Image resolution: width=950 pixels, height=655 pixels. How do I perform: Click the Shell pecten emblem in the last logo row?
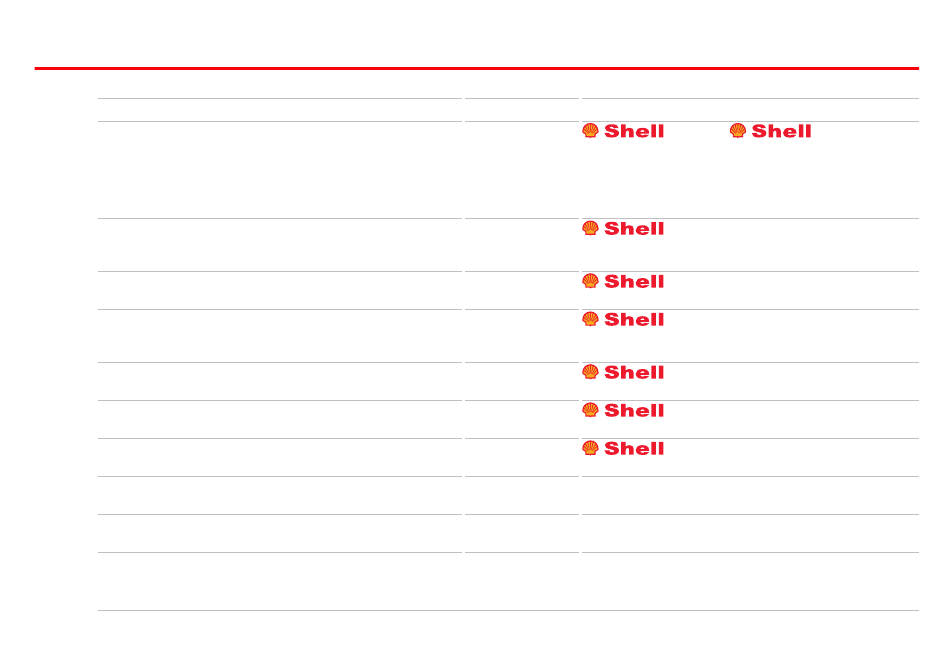point(590,448)
